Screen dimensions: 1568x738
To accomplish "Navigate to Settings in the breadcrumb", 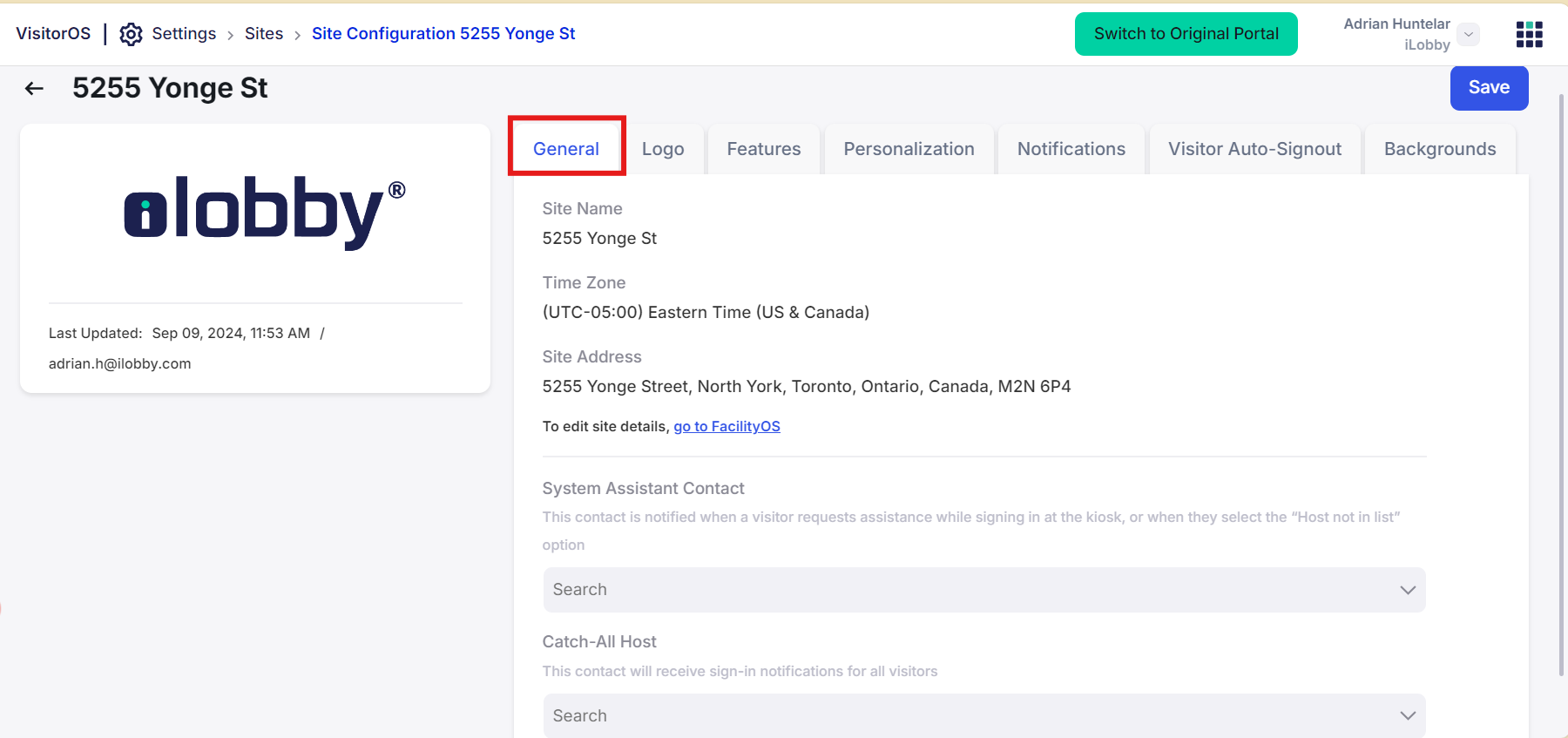I will (x=184, y=34).
